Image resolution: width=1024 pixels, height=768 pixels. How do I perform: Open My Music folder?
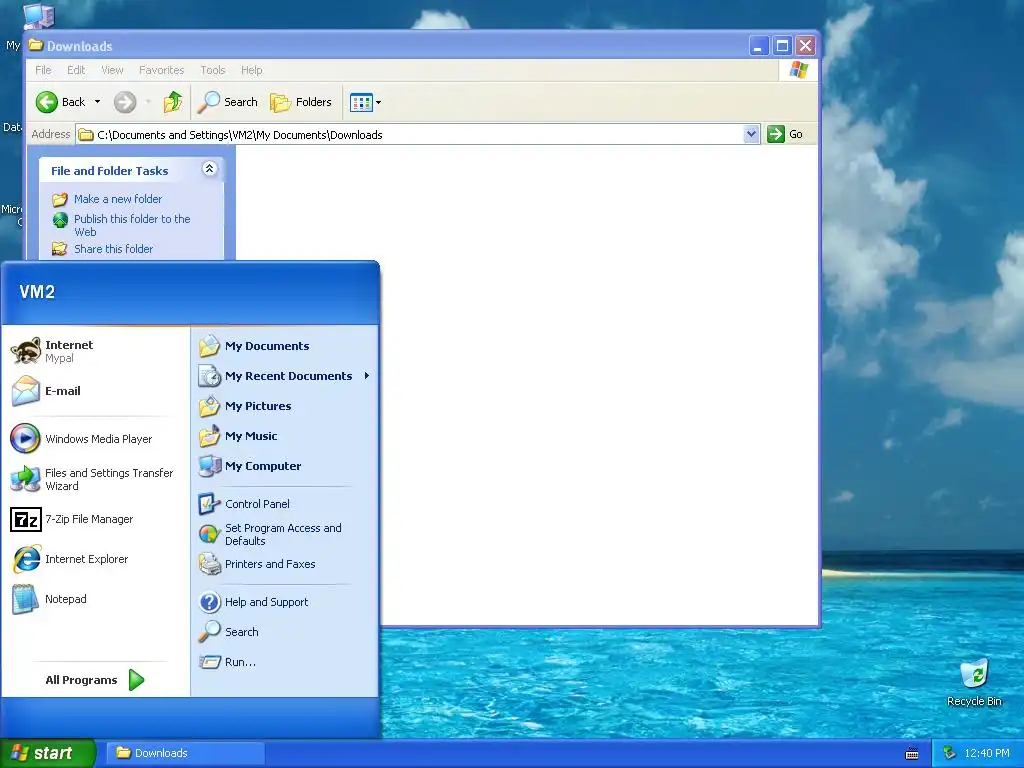(x=285, y=436)
